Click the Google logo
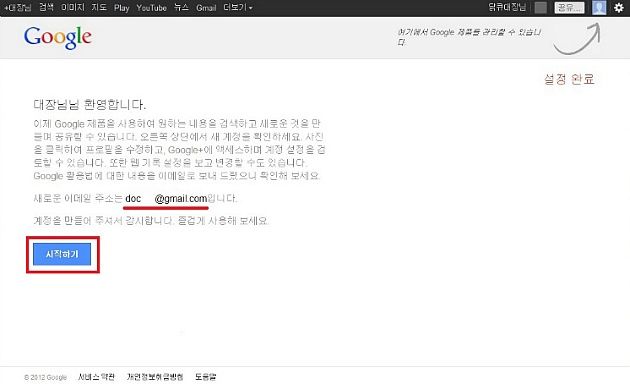 (58, 38)
